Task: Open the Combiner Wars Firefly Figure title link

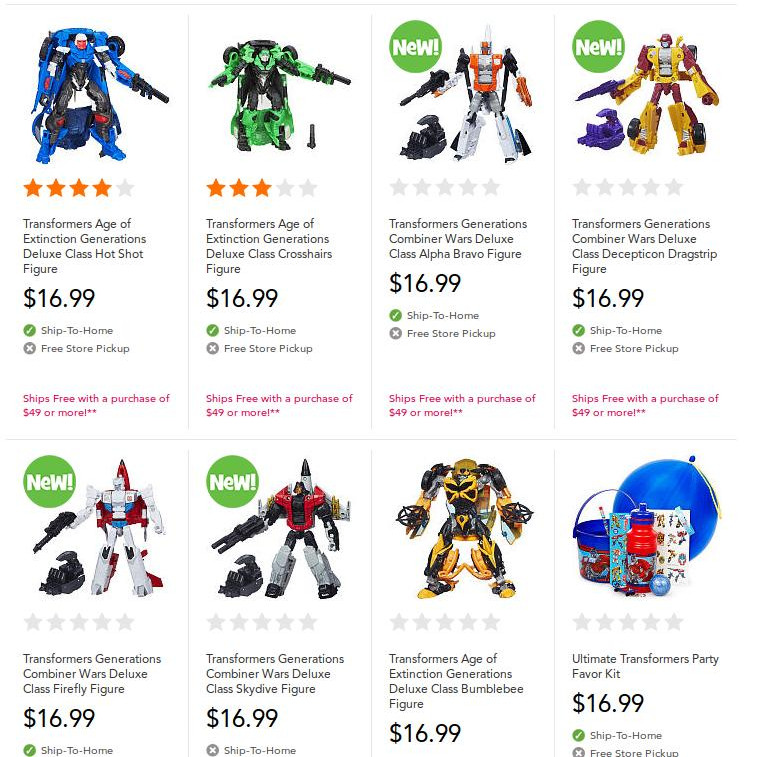Action: click(x=92, y=673)
